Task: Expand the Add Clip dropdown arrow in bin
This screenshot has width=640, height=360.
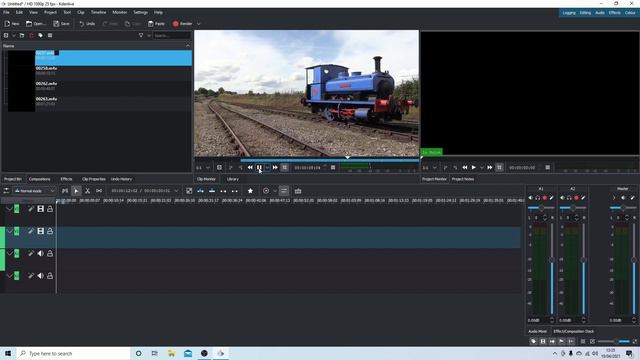Action: coord(14,36)
